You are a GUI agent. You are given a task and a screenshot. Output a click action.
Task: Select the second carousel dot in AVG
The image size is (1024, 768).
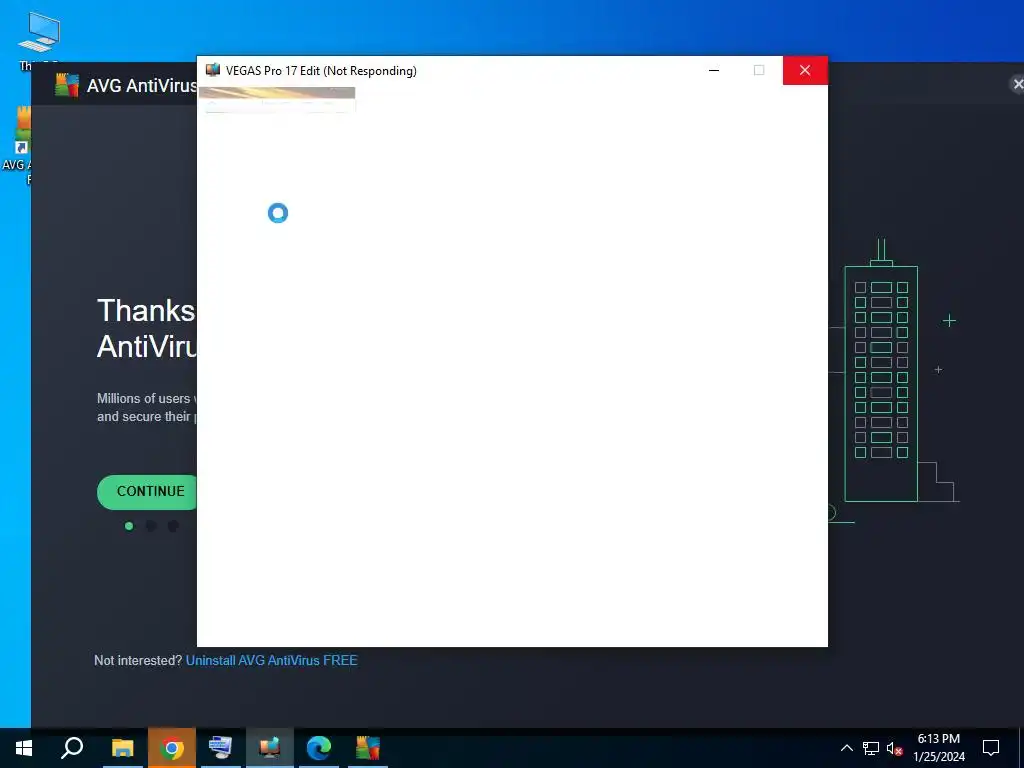click(151, 526)
